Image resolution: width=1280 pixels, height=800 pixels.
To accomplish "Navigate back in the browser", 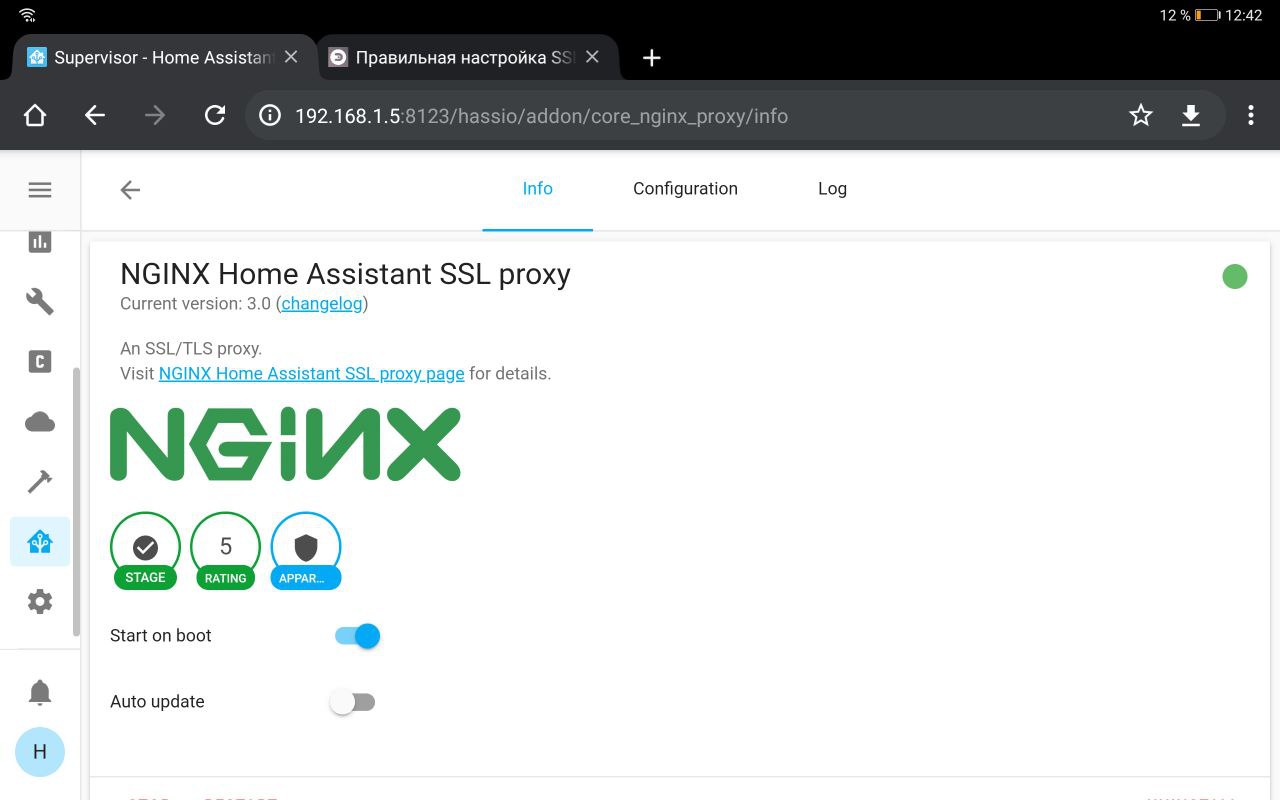I will [95, 116].
